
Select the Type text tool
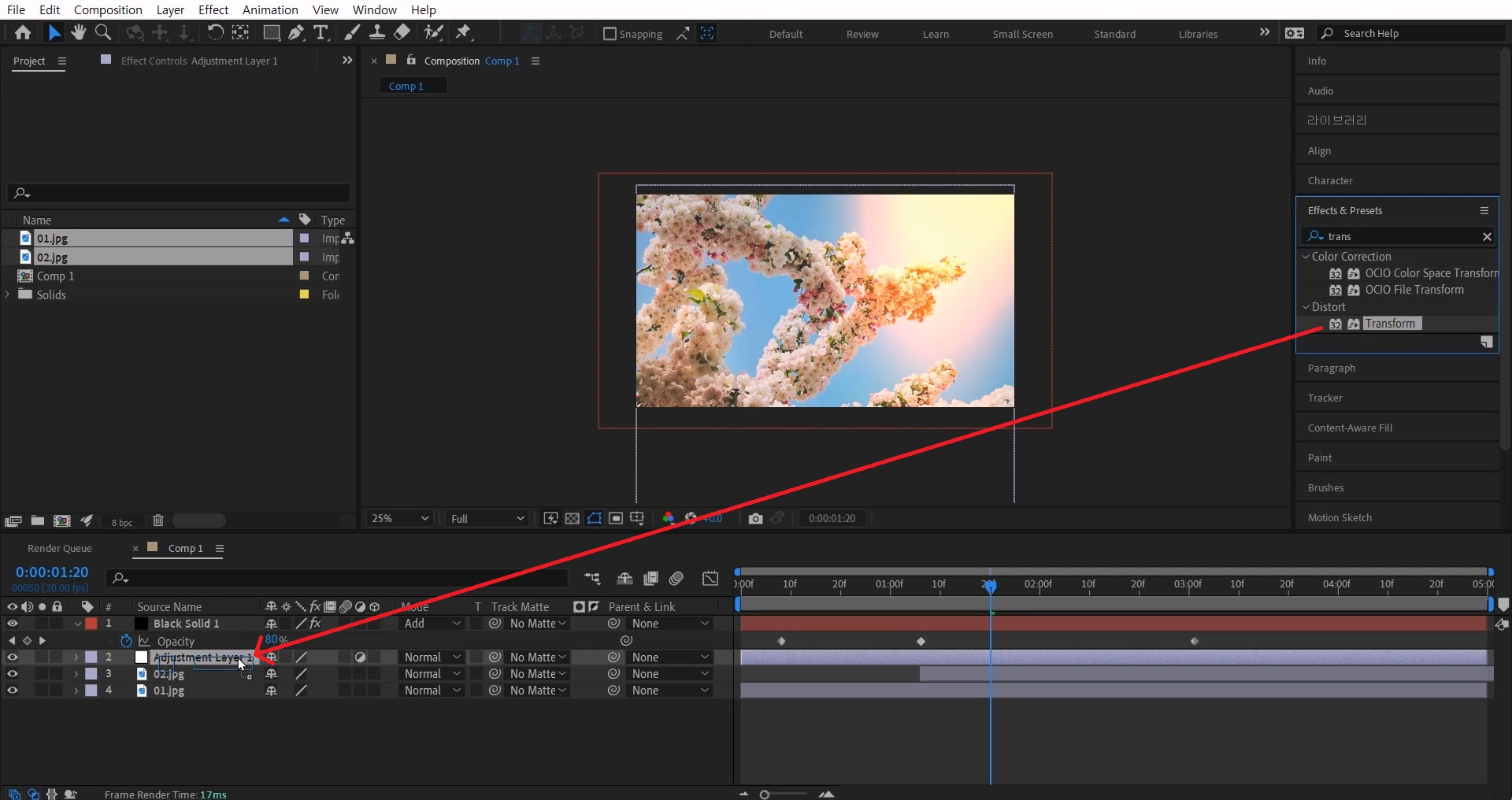click(321, 32)
